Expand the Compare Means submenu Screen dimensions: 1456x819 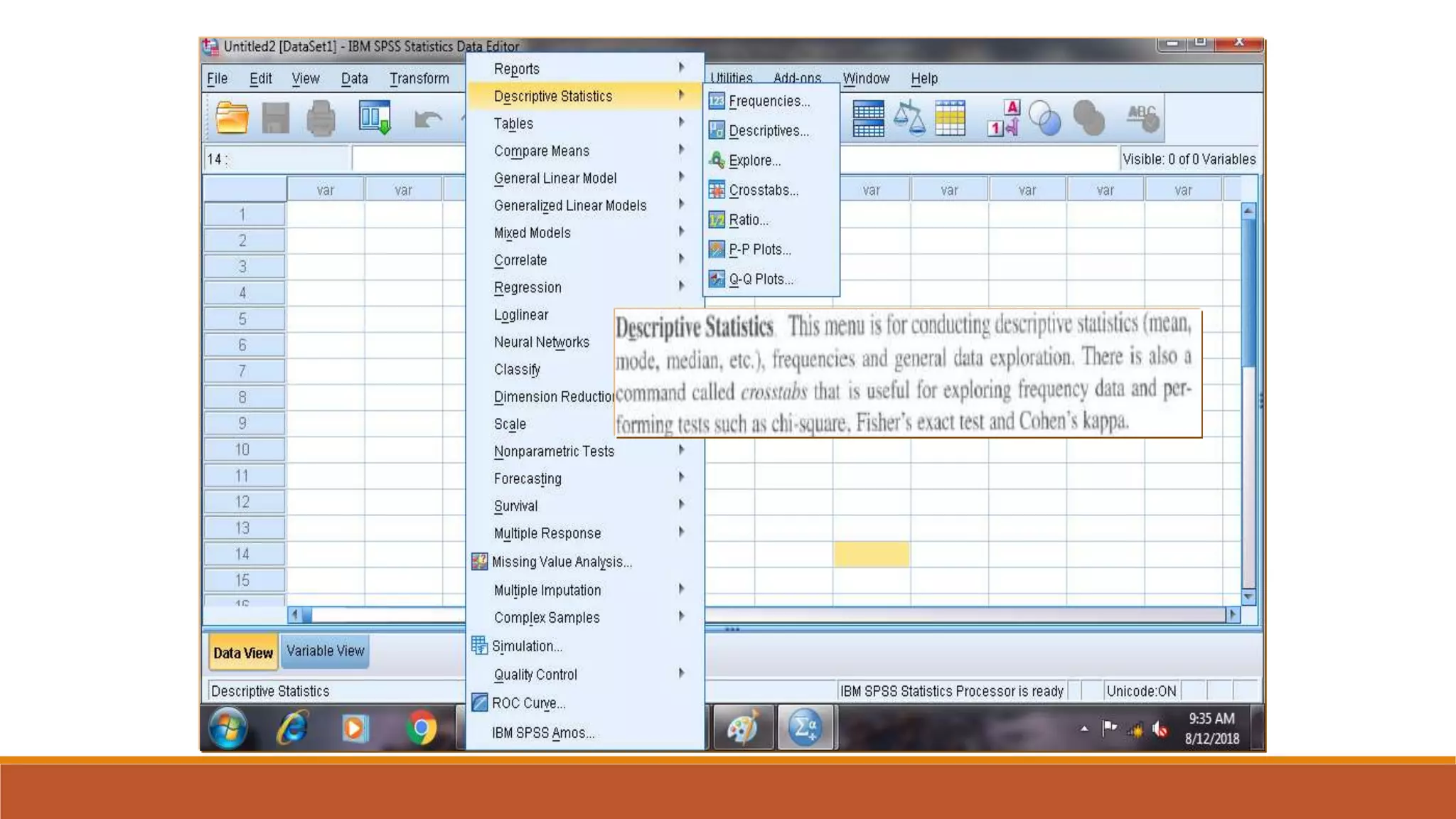542,151
